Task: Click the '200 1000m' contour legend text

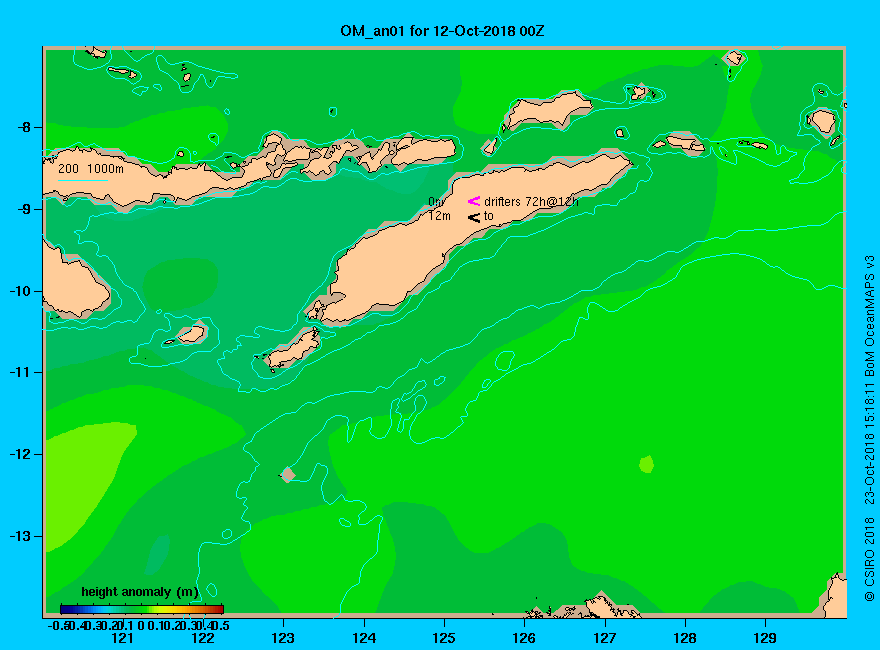Action: coord(91,168)
